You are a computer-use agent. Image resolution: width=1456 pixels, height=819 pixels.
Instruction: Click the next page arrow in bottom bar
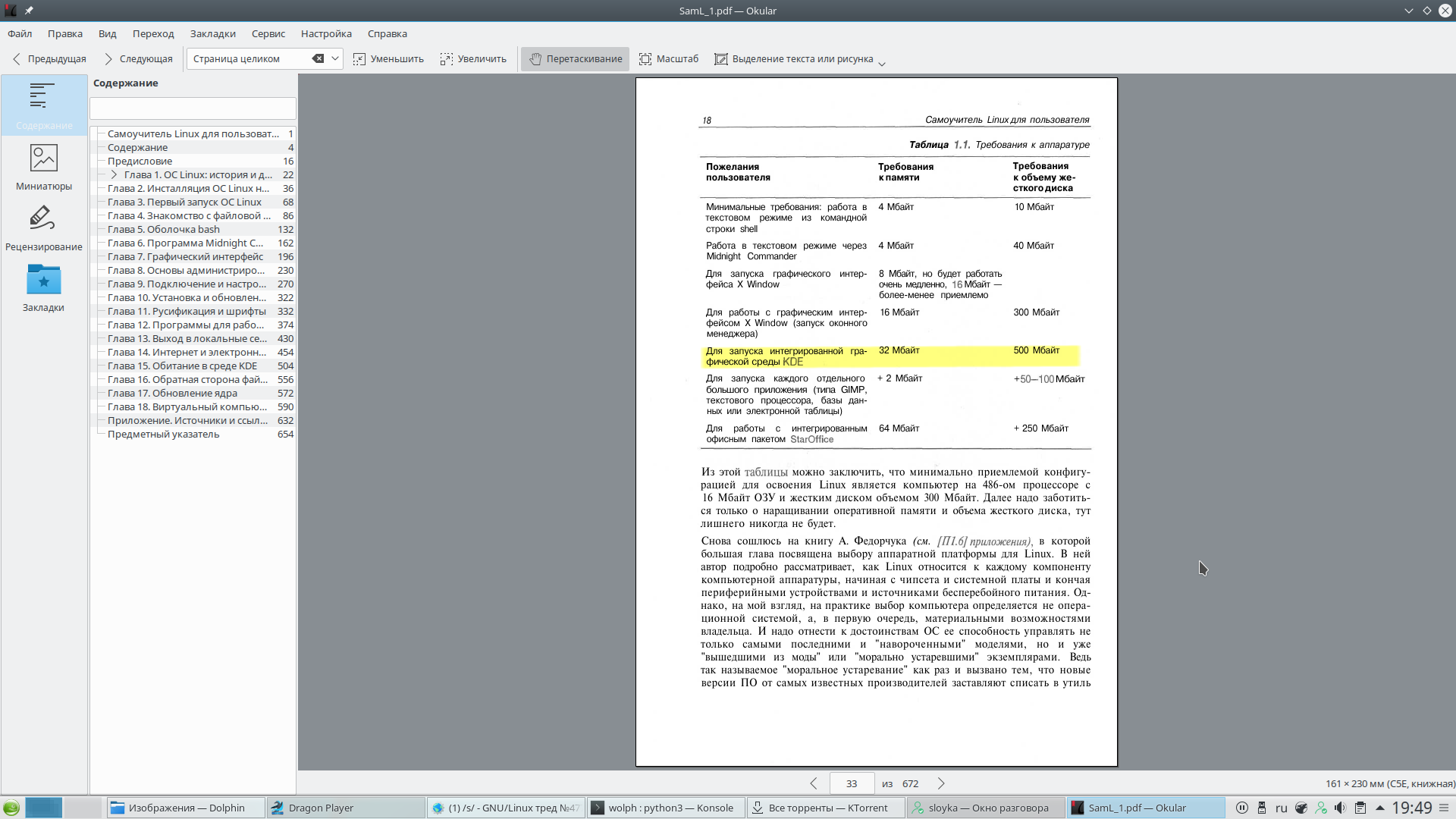point(941,783)
